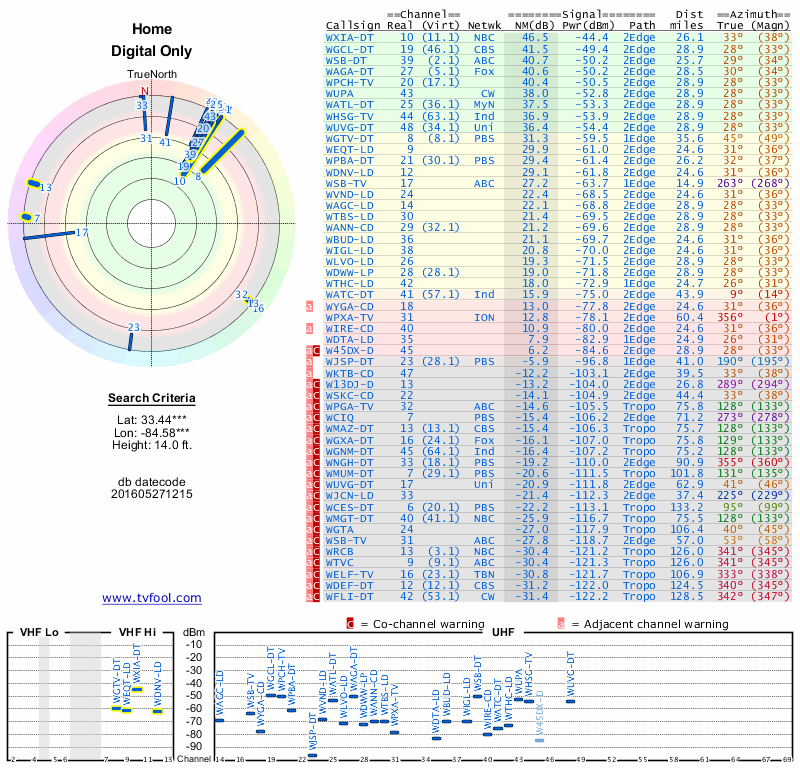Click the Callsign column header
This screenshot has height=768, width=800.
(x=350, y=24)
